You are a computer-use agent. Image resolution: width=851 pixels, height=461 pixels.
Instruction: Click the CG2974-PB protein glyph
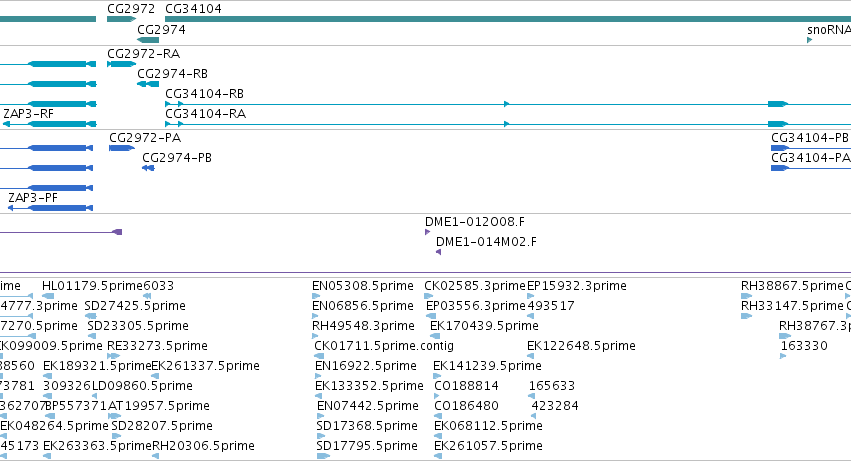[149, 168]
